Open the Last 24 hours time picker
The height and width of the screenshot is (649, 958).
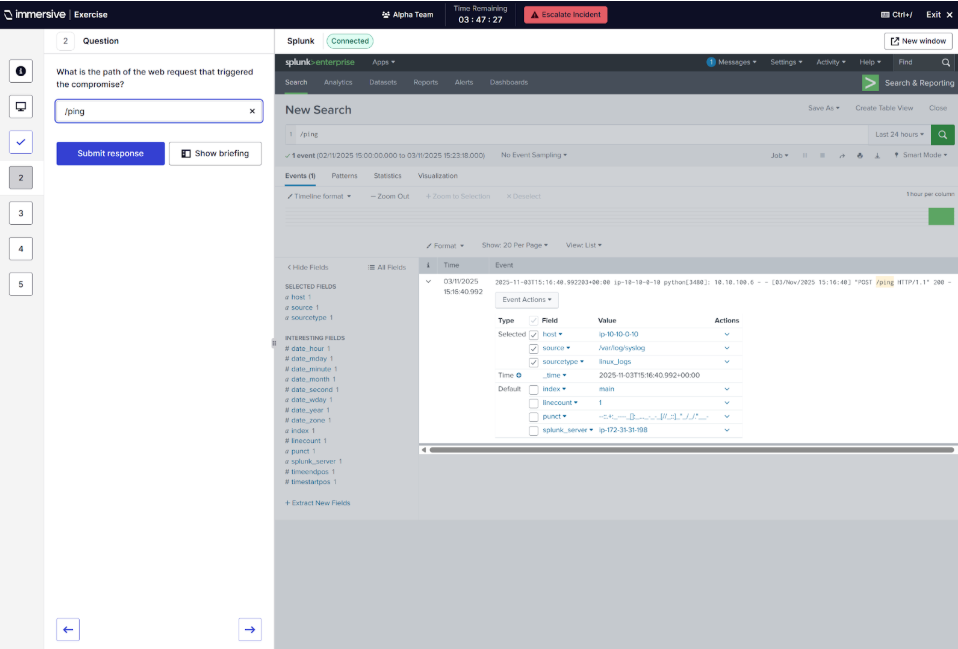click(x=897, y=134)
